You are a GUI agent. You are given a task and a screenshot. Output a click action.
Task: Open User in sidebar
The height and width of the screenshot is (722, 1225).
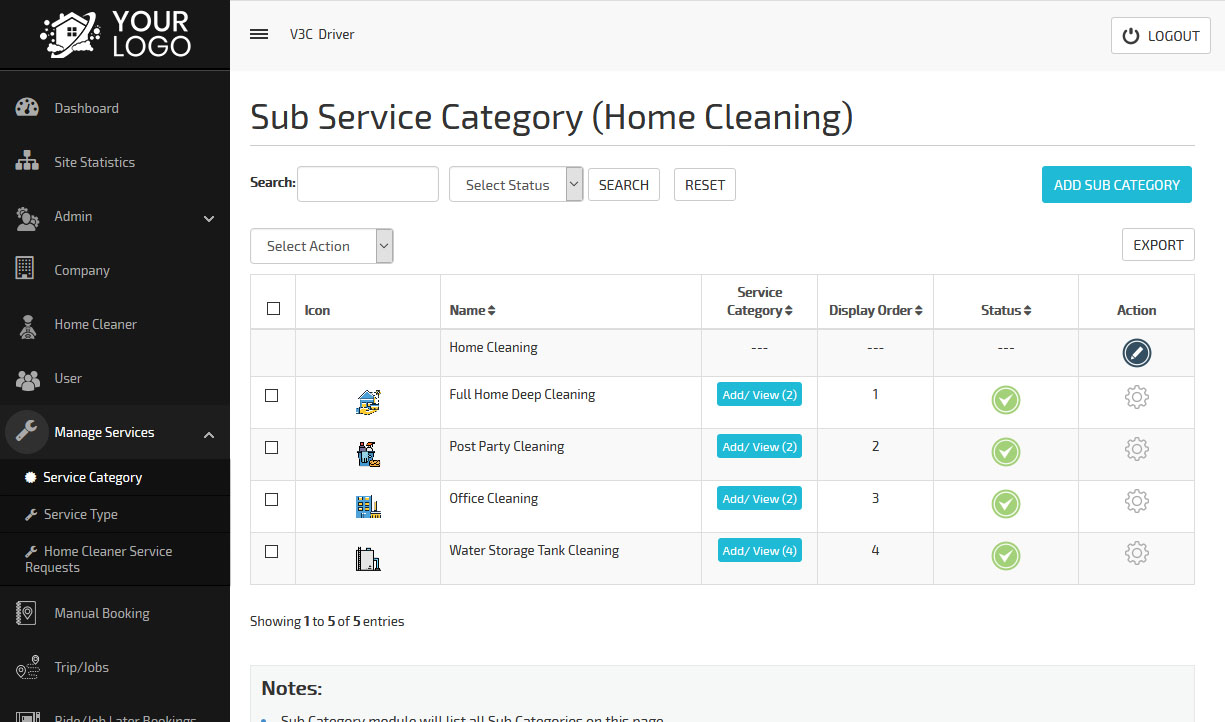115,378
